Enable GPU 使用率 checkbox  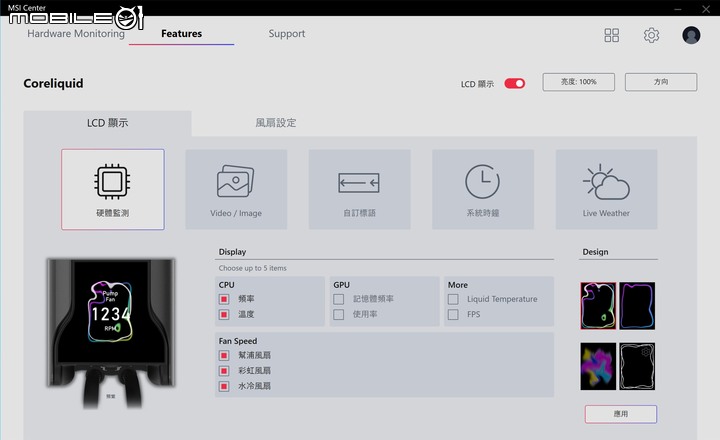click(338, 315)
